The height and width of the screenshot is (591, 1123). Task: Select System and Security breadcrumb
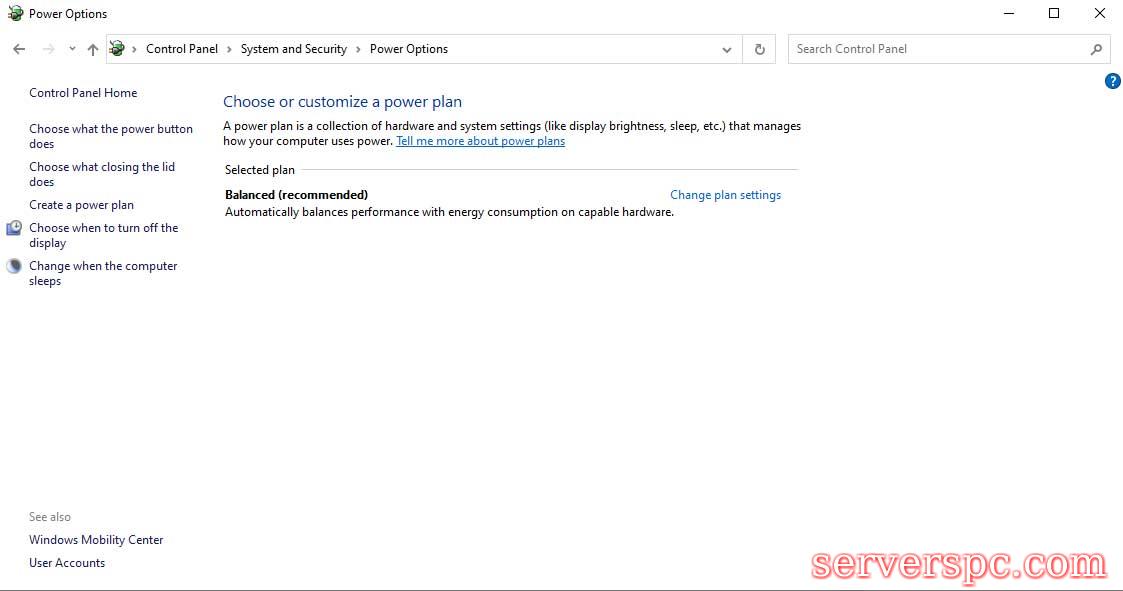tap(293, 49)
